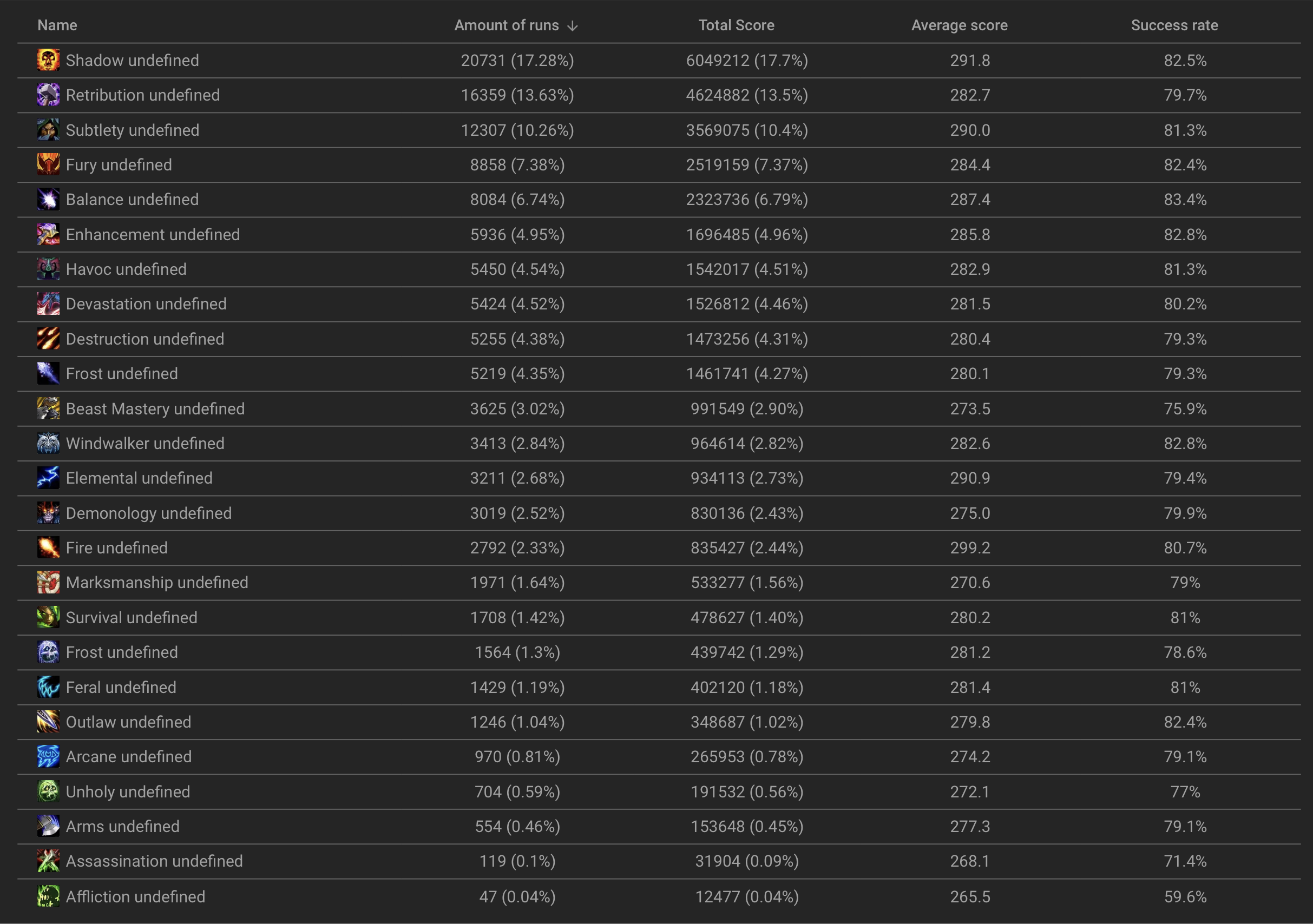Open the Havoc undefined row name
Screen dimensions: 1313x924
(x=126, y=269)
